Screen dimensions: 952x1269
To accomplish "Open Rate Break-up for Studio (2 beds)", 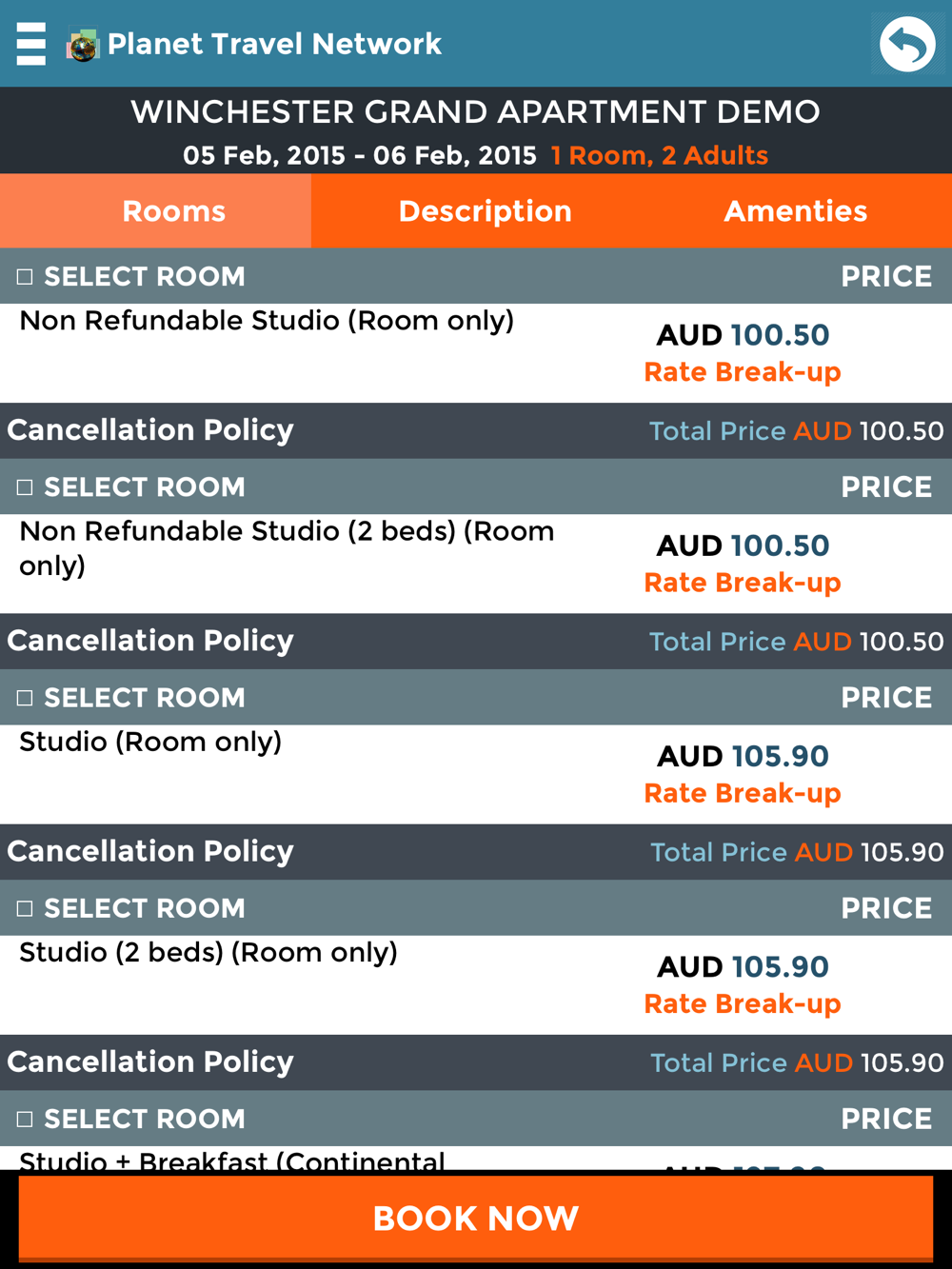I will [743, 1003].
